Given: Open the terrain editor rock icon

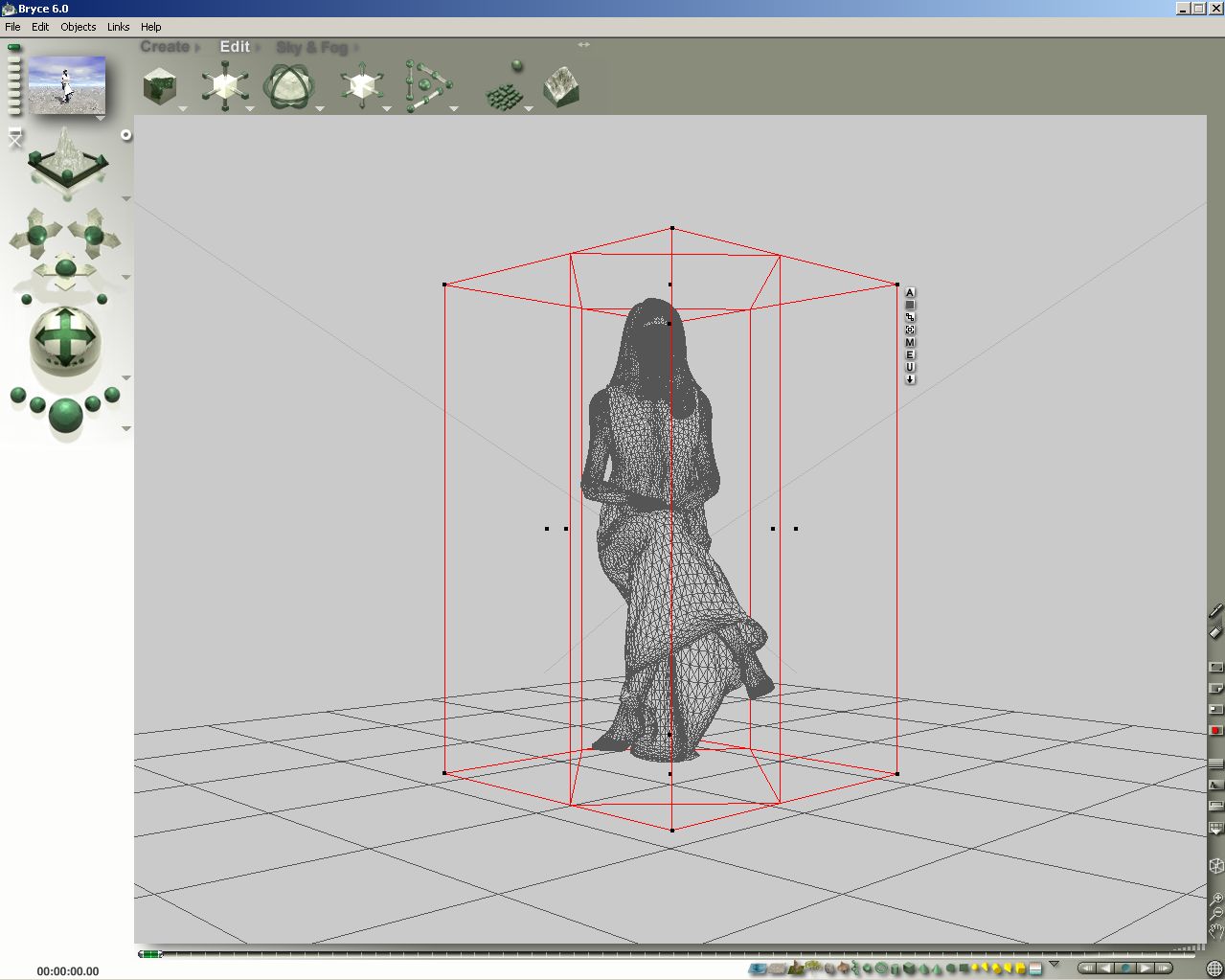Looking at the screenshot, I should coord(561,86).
